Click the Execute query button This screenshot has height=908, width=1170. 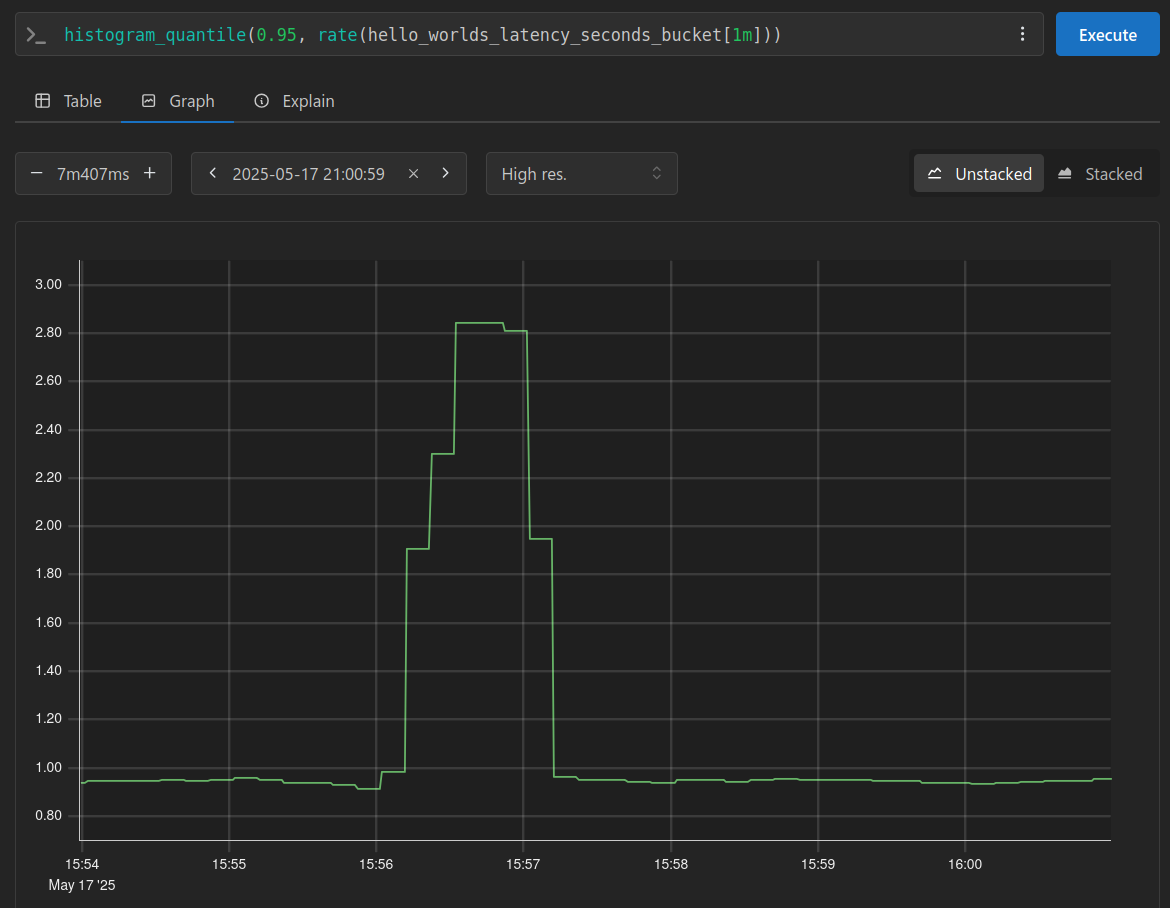point(1107,34)
